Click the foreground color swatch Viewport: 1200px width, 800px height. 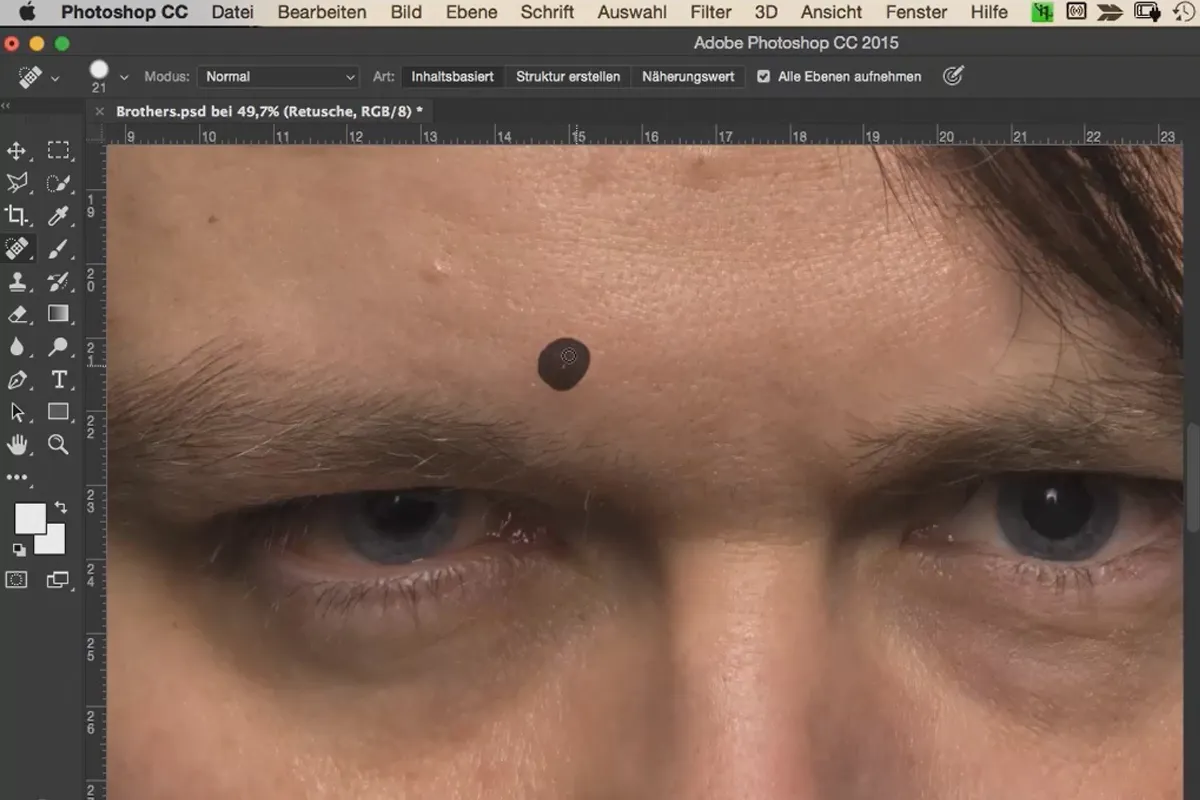click(x=29, y=518)
